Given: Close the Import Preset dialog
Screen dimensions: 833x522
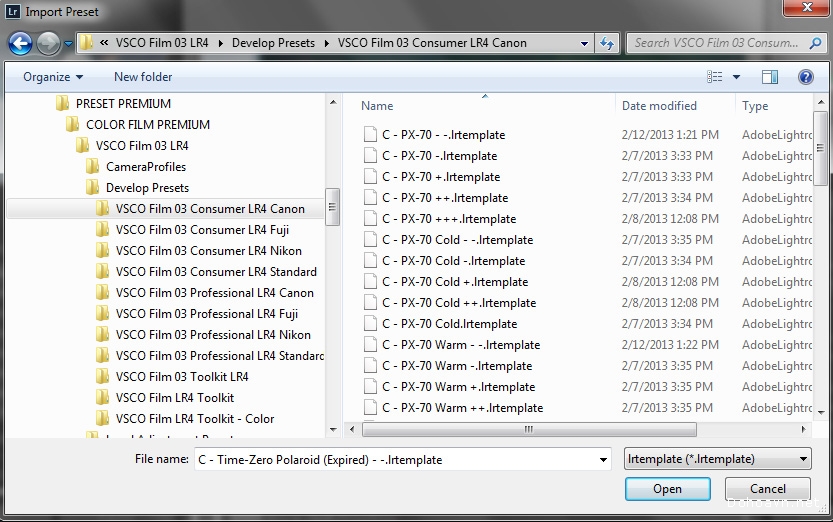Looking at the screenshot, I should [x=806, y=7].
